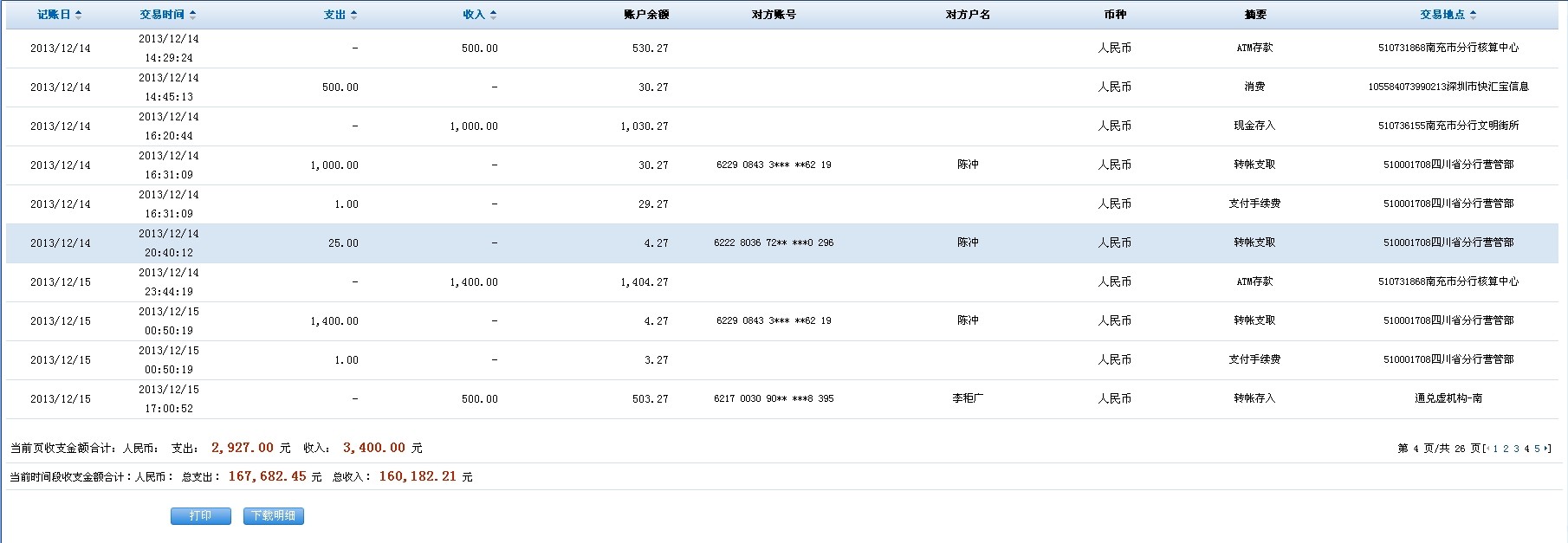Click page expense total 2,927.00
Screen dimensions: 1568x543
click(x=243, y=448)
